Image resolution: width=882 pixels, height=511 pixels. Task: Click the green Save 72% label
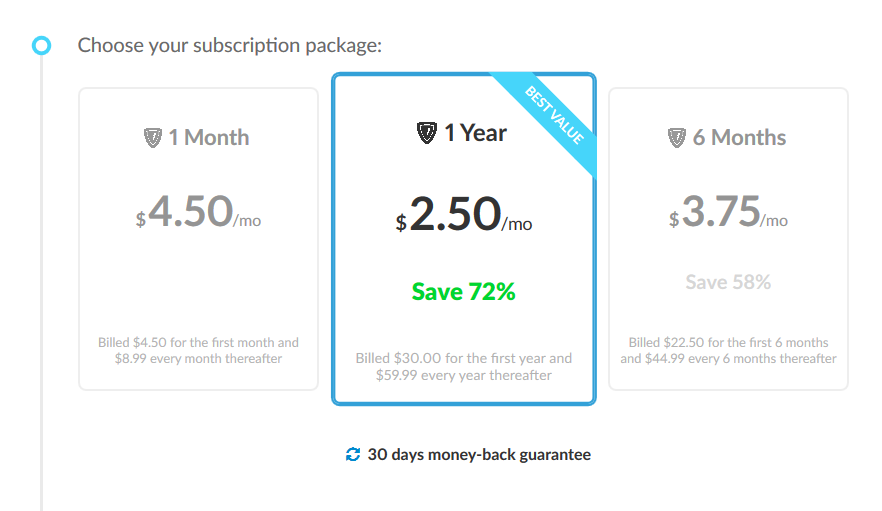pyautogui.click(x=463, y=292)
